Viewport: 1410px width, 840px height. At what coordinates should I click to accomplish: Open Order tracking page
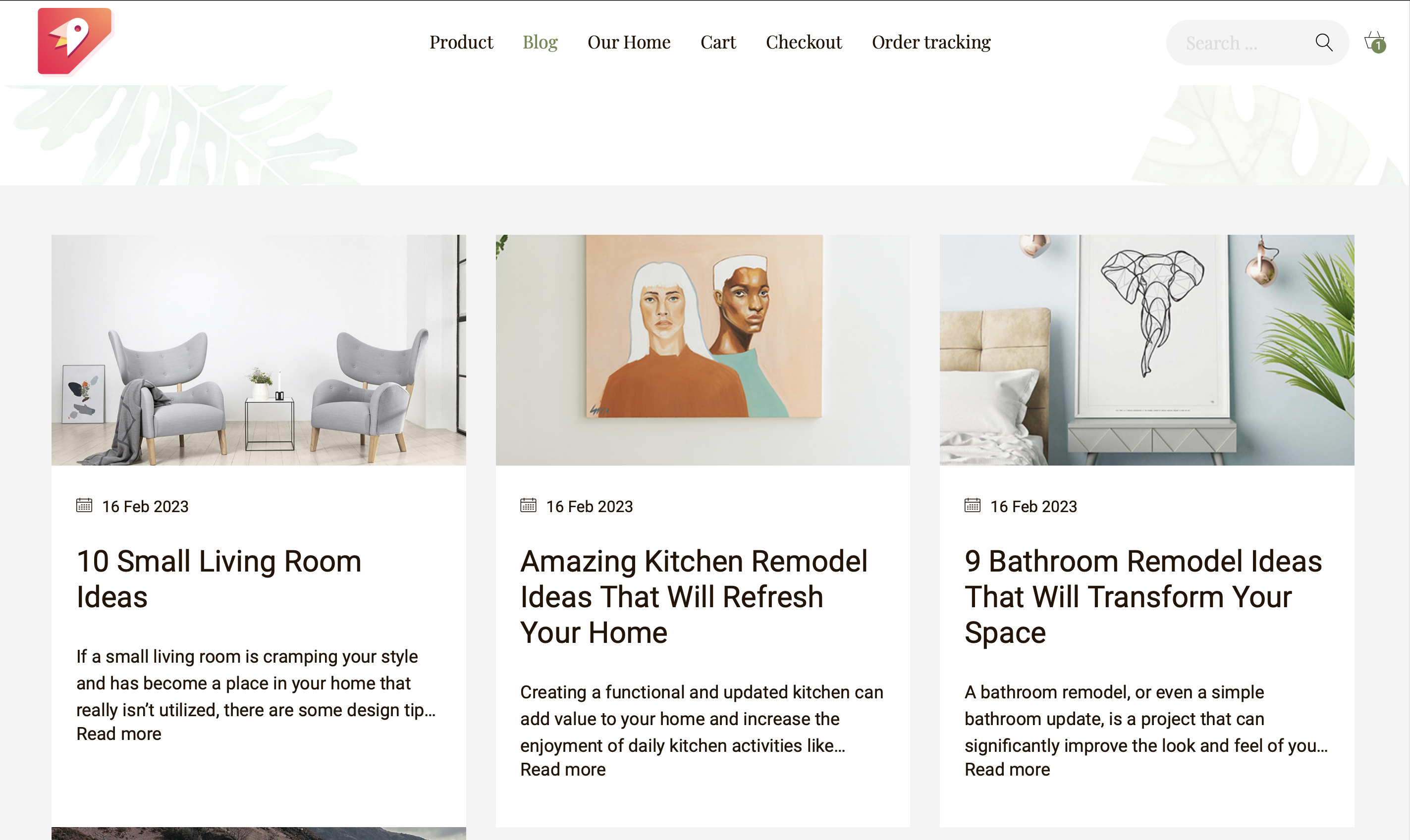931,43
